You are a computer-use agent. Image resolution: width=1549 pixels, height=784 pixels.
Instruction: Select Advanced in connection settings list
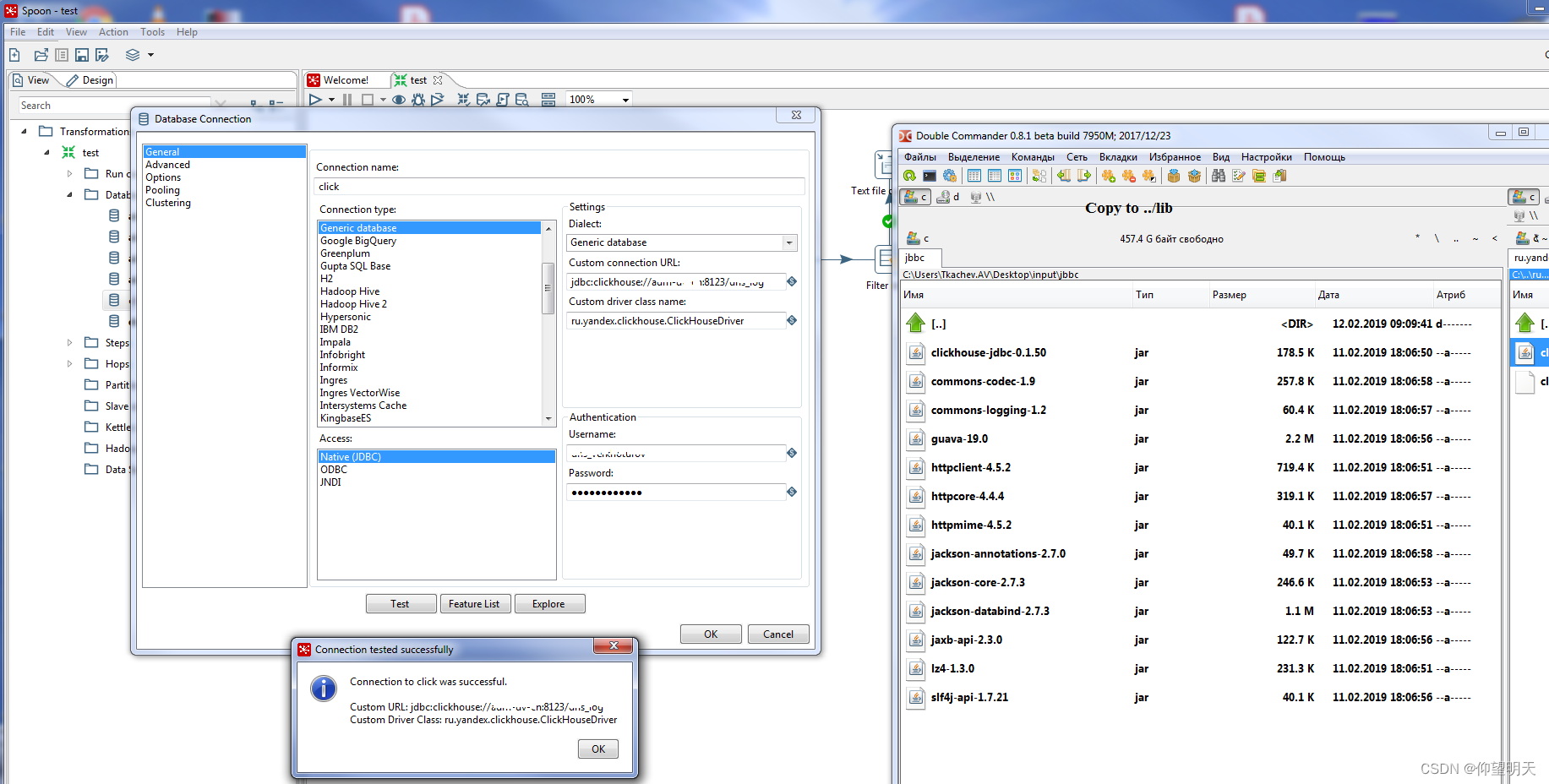pyautogui.click(x=167, y=165)
